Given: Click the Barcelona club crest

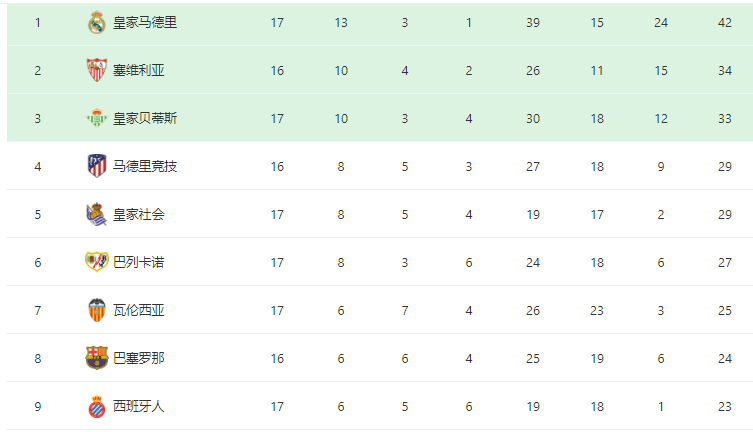Looking at the screenshot, I should 97,358.
